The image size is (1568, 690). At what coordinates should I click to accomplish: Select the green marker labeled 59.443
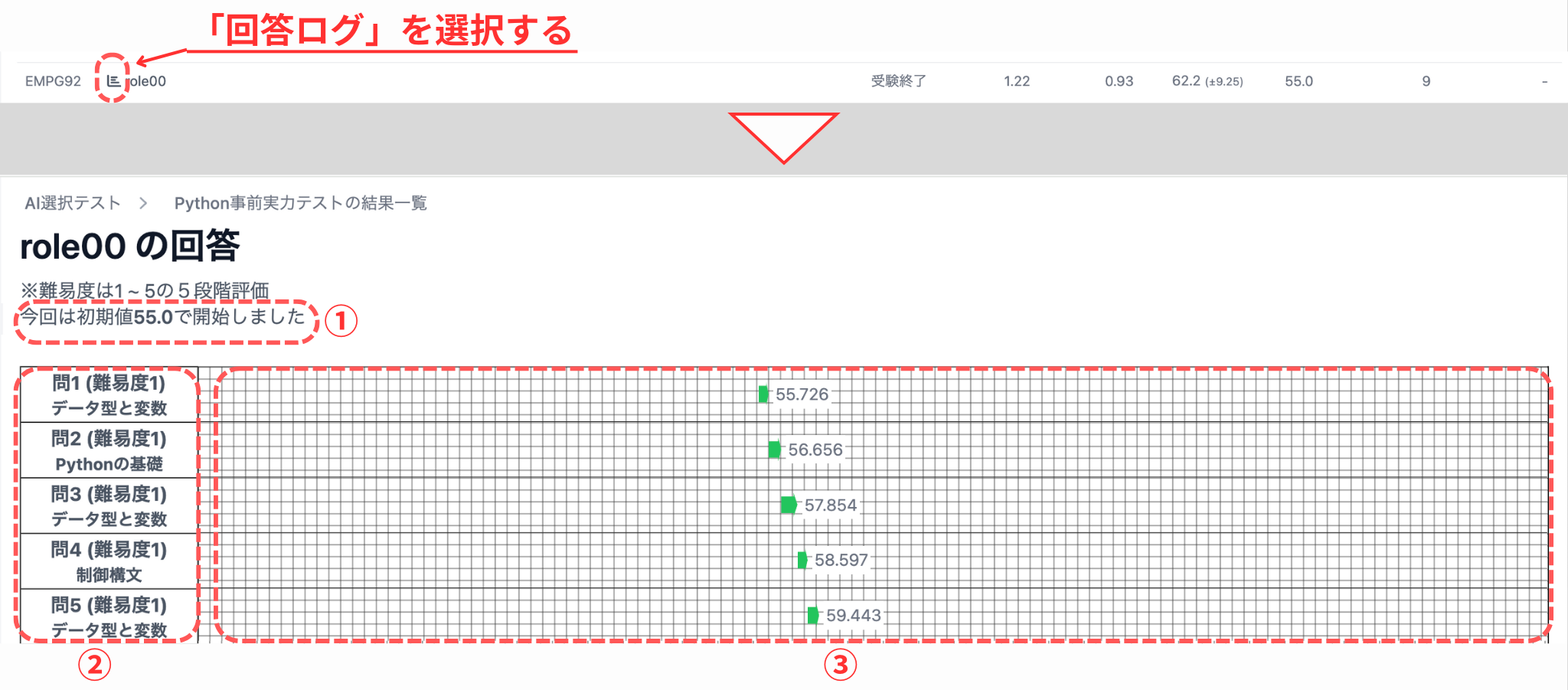tap(812, 616)
